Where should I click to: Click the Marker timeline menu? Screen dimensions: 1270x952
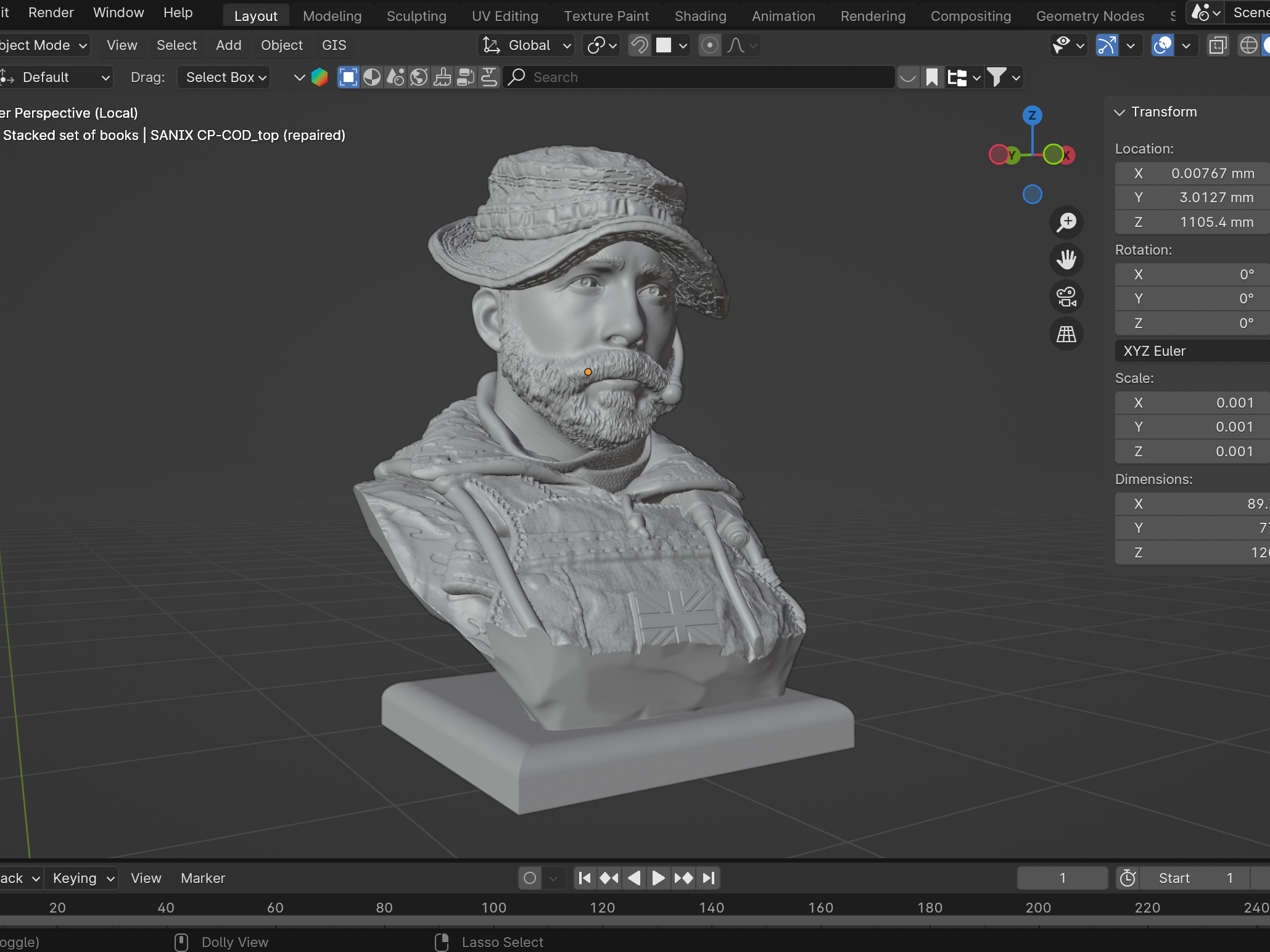pyautogui.click(x=203, y=878)
